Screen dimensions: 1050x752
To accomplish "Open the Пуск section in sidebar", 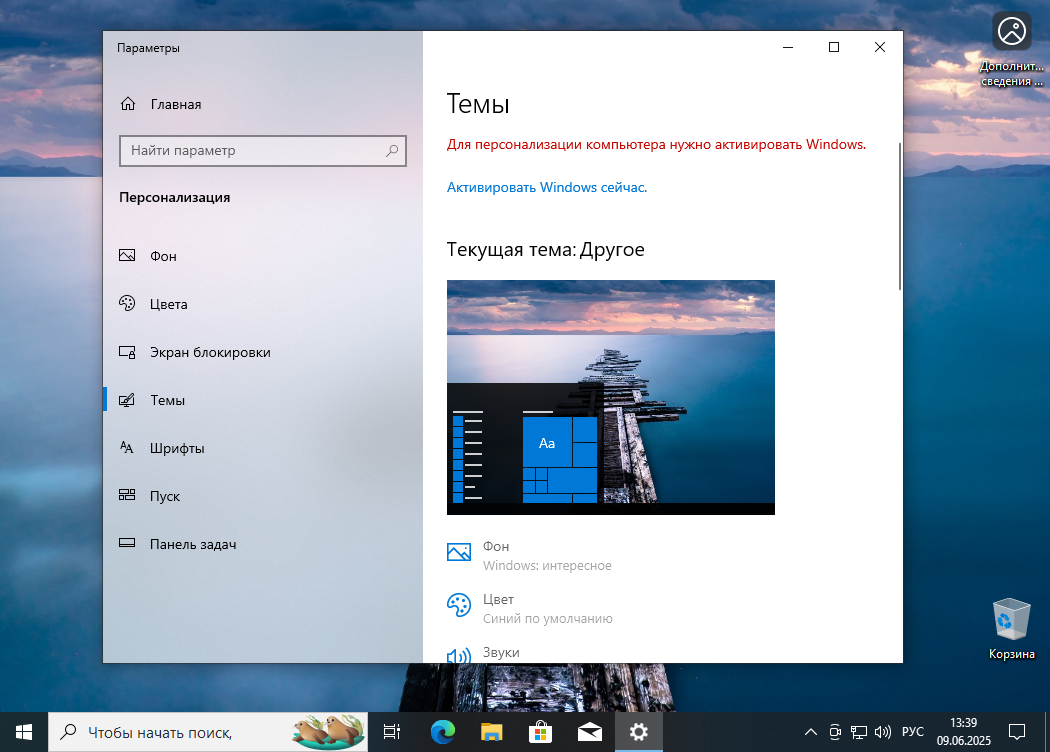I will click(163, 496).
